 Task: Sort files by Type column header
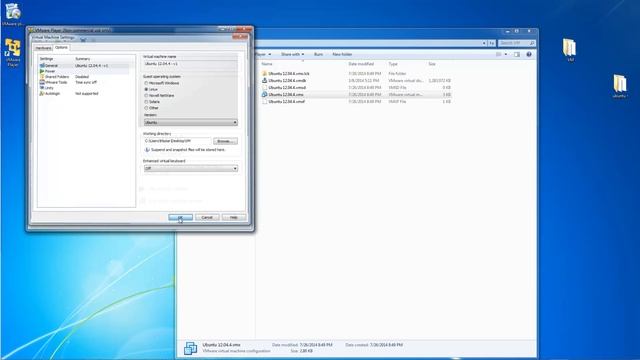click(x=393, y=64)
